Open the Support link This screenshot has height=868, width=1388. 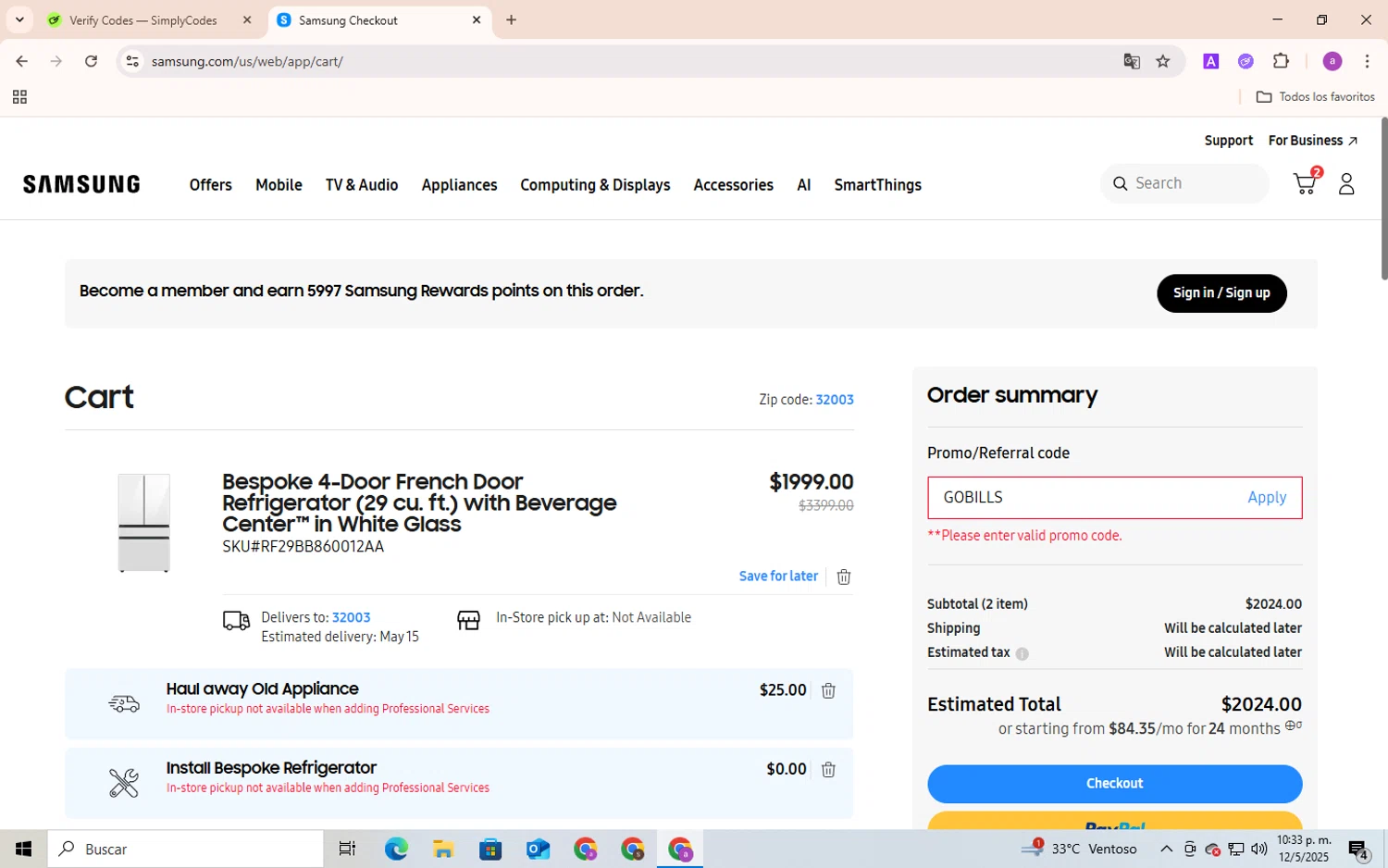(1228, 141)
